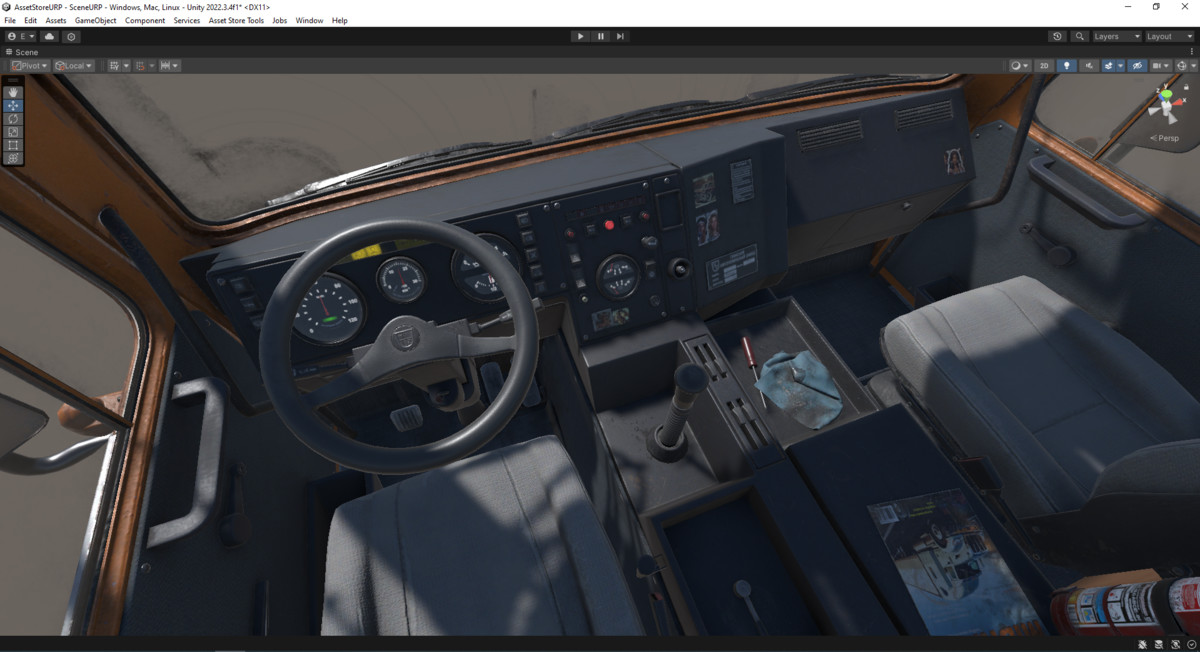Viewport: 1200px width, 652px height.
Task: Click the gizmo red X axis cone
Action: (1178, 102)
